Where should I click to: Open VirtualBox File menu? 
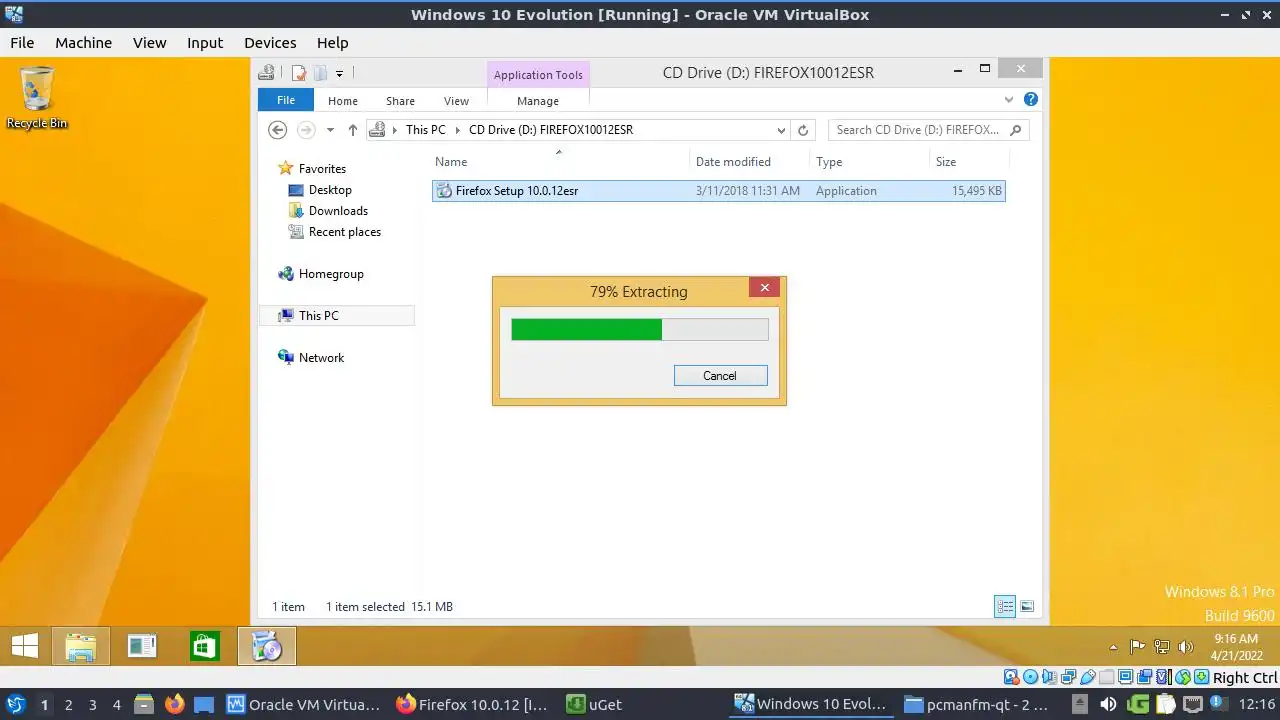coord(22,43)
